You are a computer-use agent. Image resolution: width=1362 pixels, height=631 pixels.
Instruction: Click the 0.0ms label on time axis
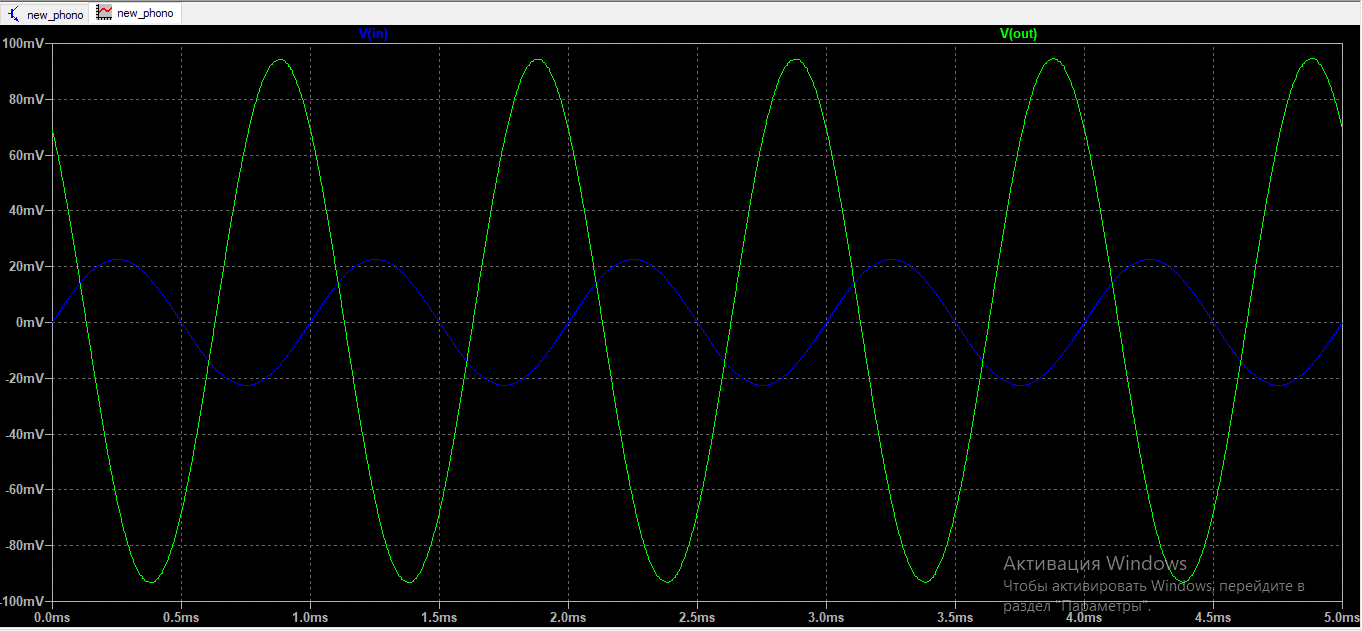52,618
